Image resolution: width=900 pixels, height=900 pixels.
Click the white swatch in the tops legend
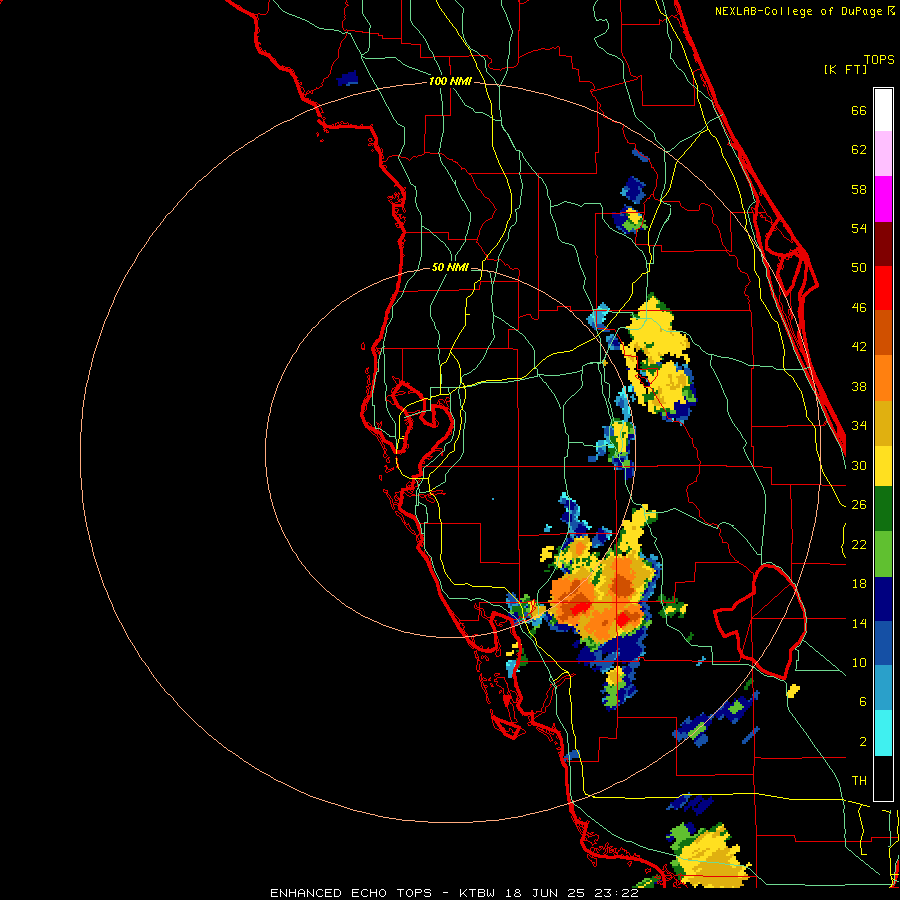[883, 110]
